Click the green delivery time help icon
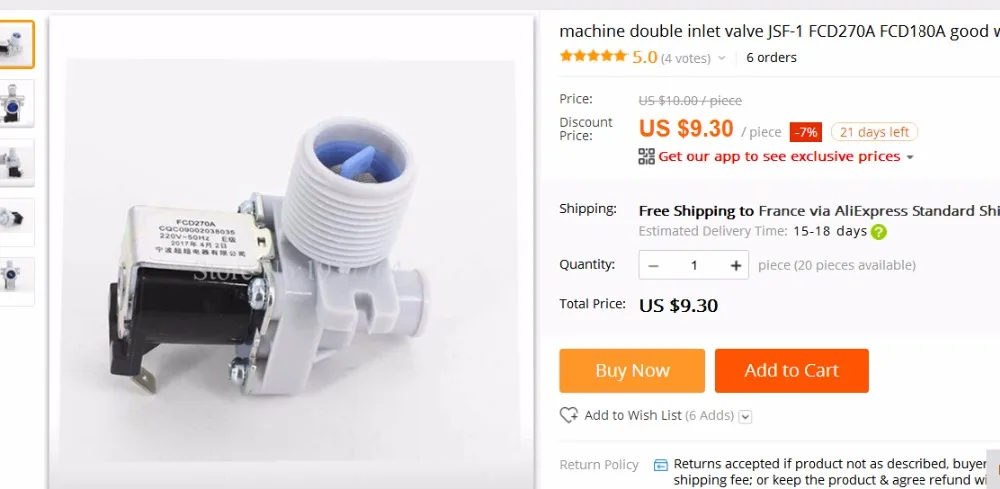The image size is (1000, 489). tap(879, 232)
